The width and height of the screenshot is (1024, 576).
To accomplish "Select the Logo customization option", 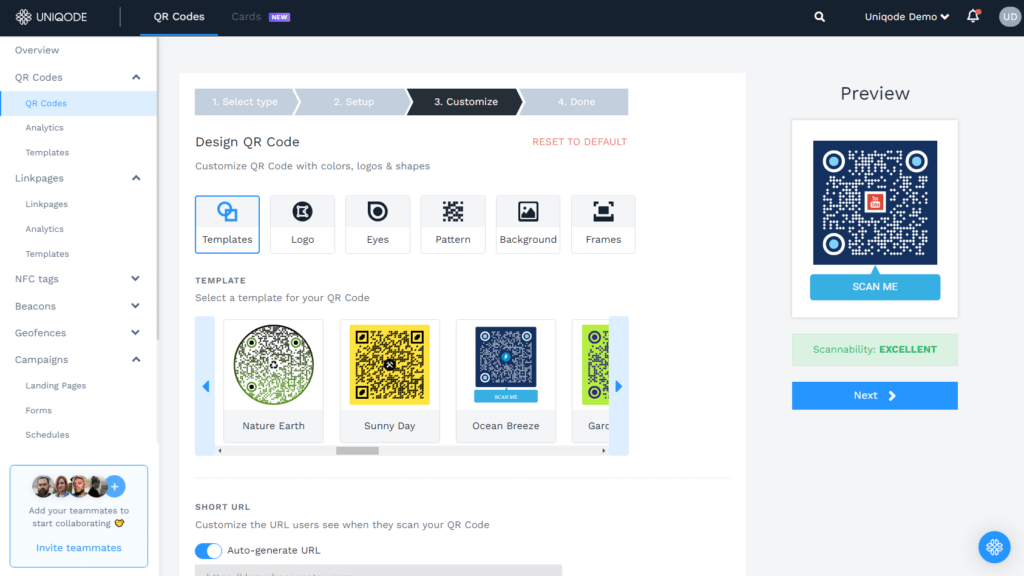I will point(302,222).
